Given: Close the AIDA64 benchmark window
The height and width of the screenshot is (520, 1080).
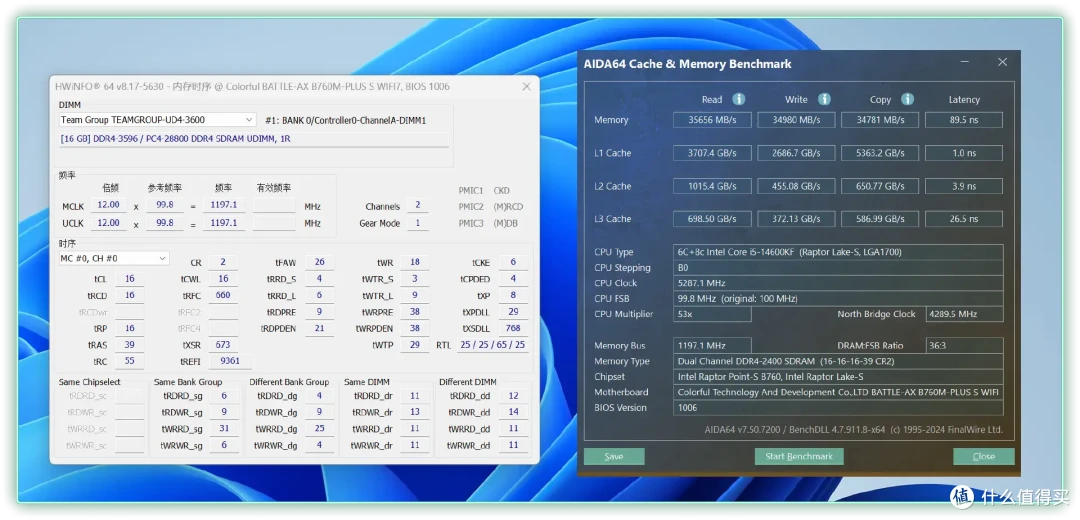Looking at the screenshot, I should [1002, 62].
